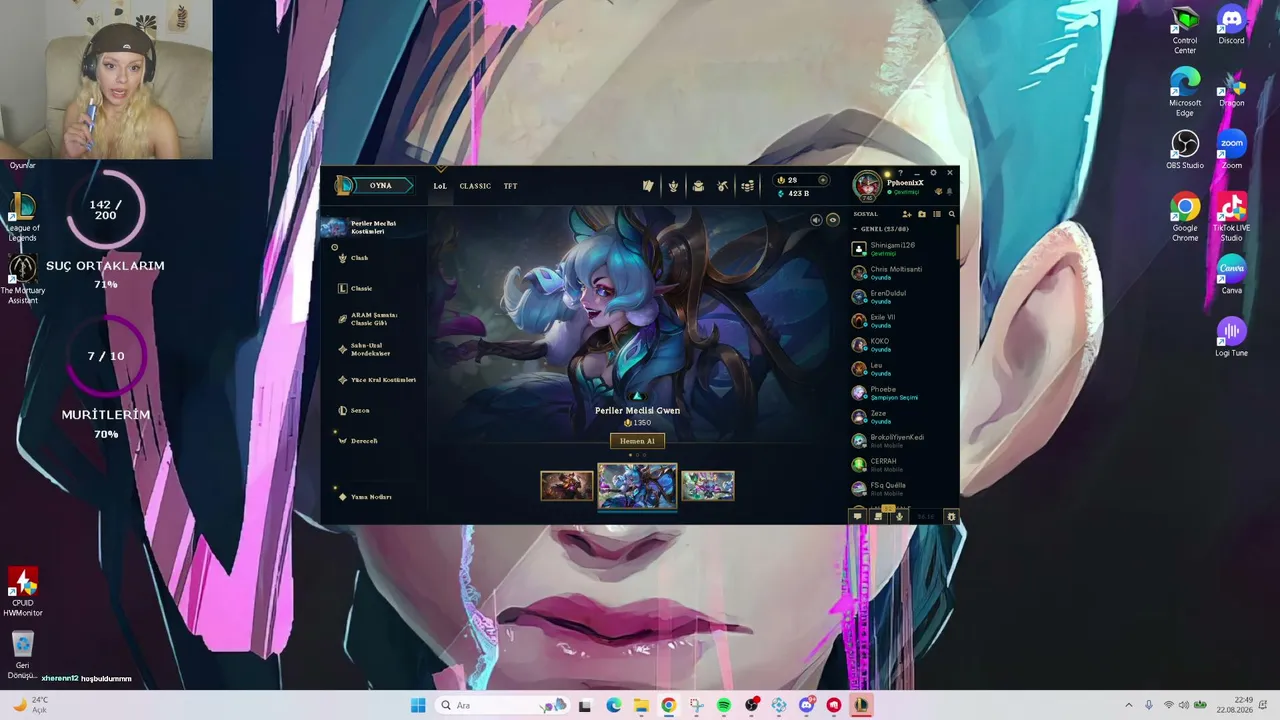The width and height of the screenshot is (1280, 720).
Task: Open the Clash trophy icon in top bar
Action: coord(673,186)
